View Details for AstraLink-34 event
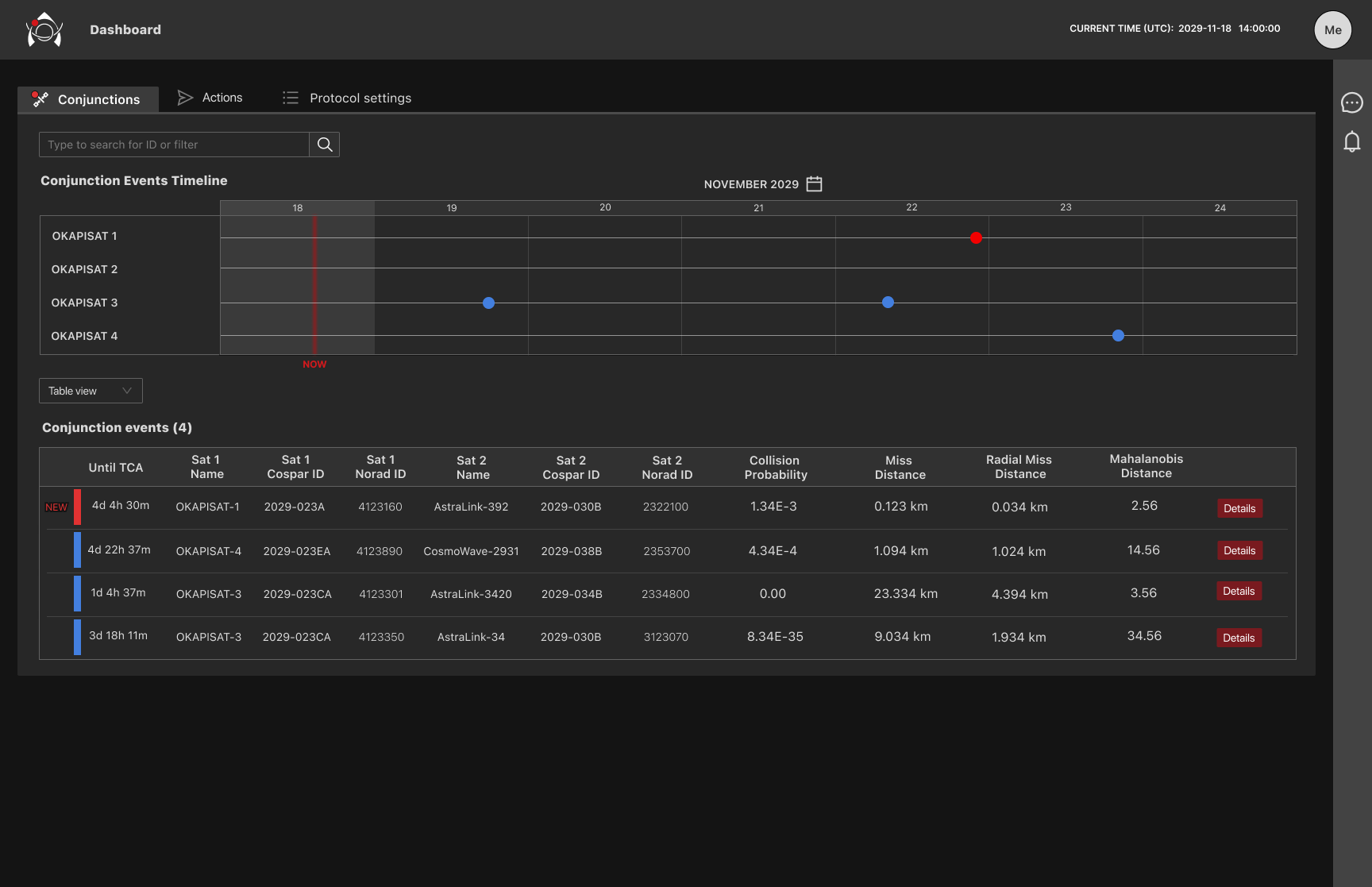 (x=1239, y=638)
